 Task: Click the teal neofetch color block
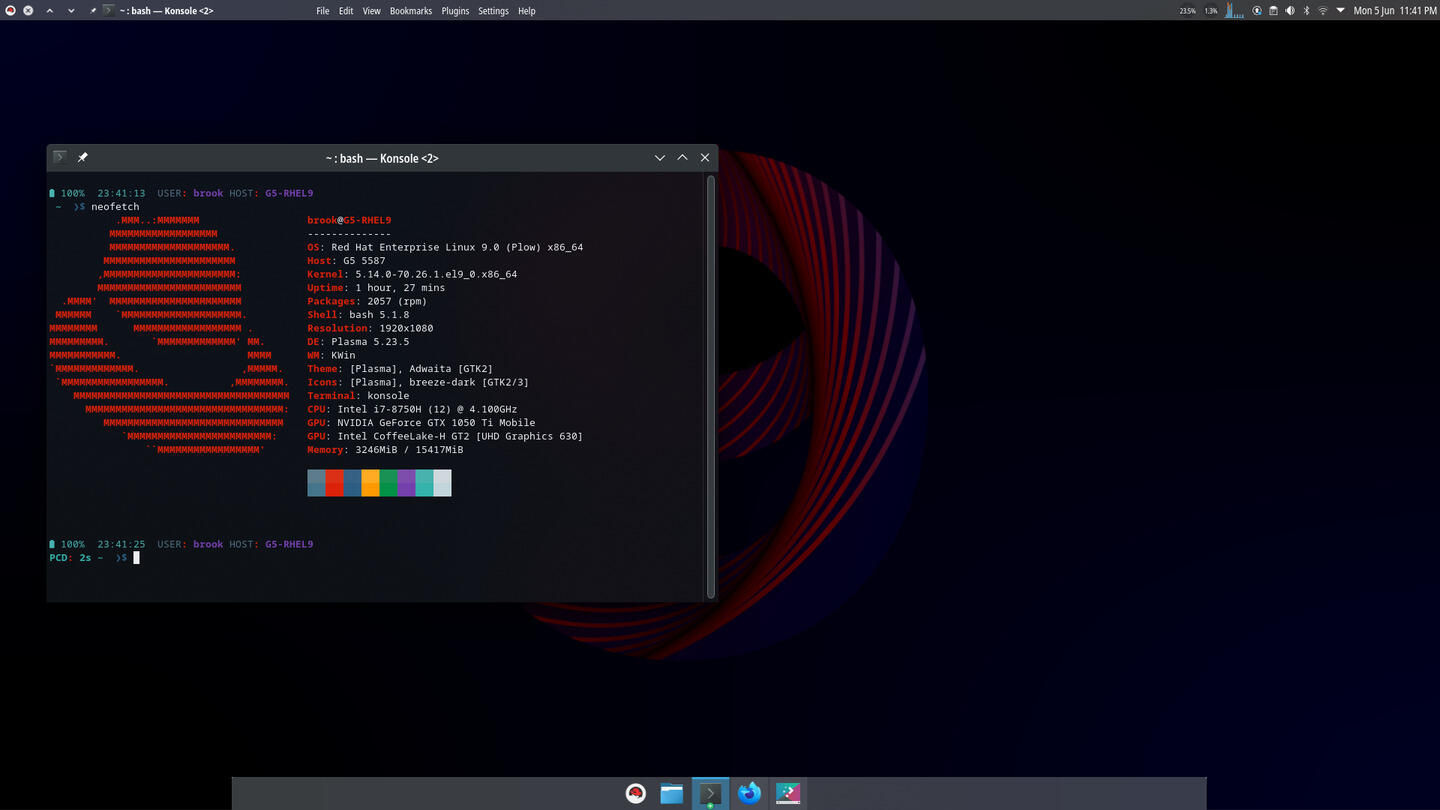[x=424, y=483]
